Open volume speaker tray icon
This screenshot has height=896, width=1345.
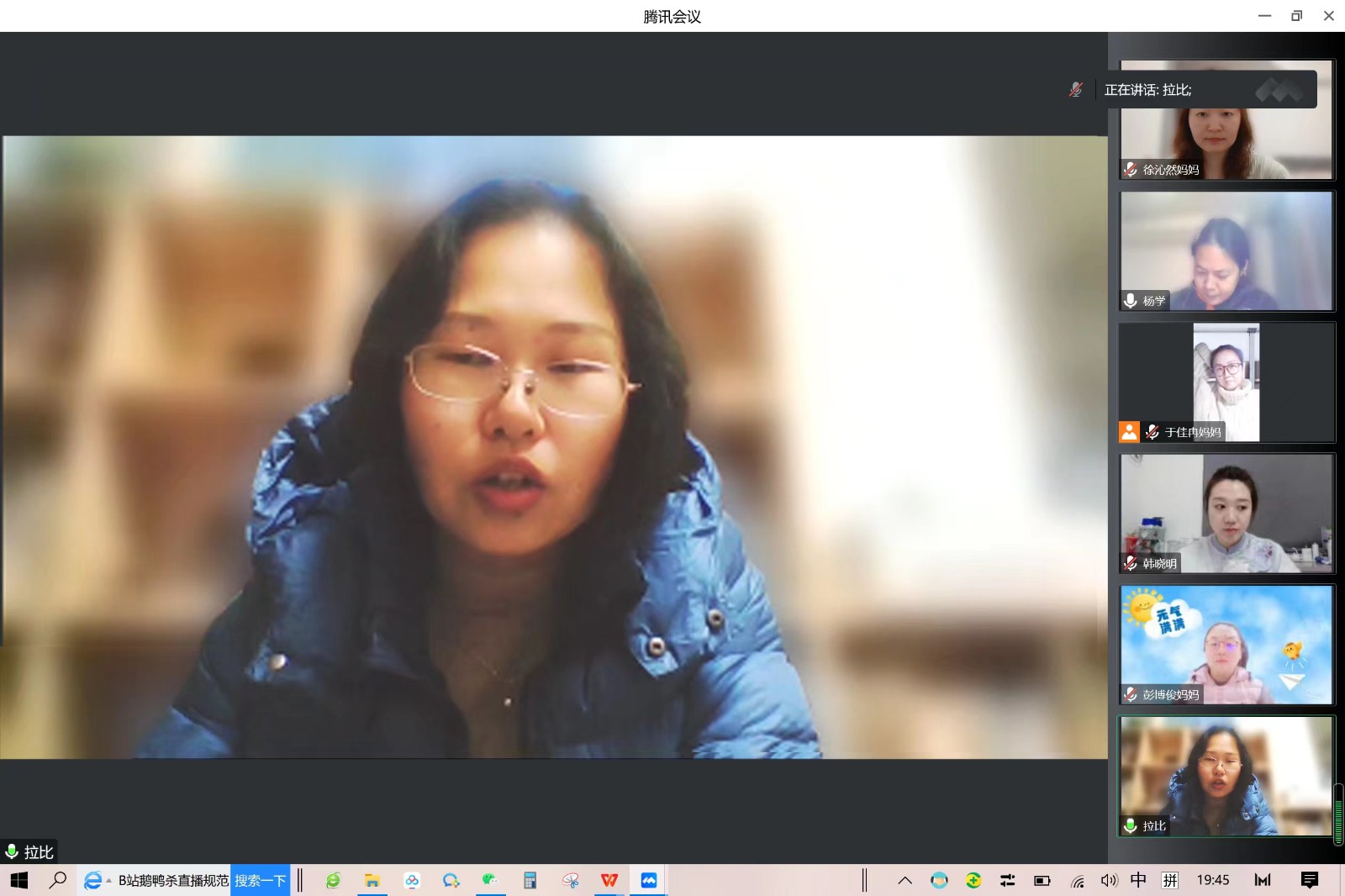coord(1109,880)
